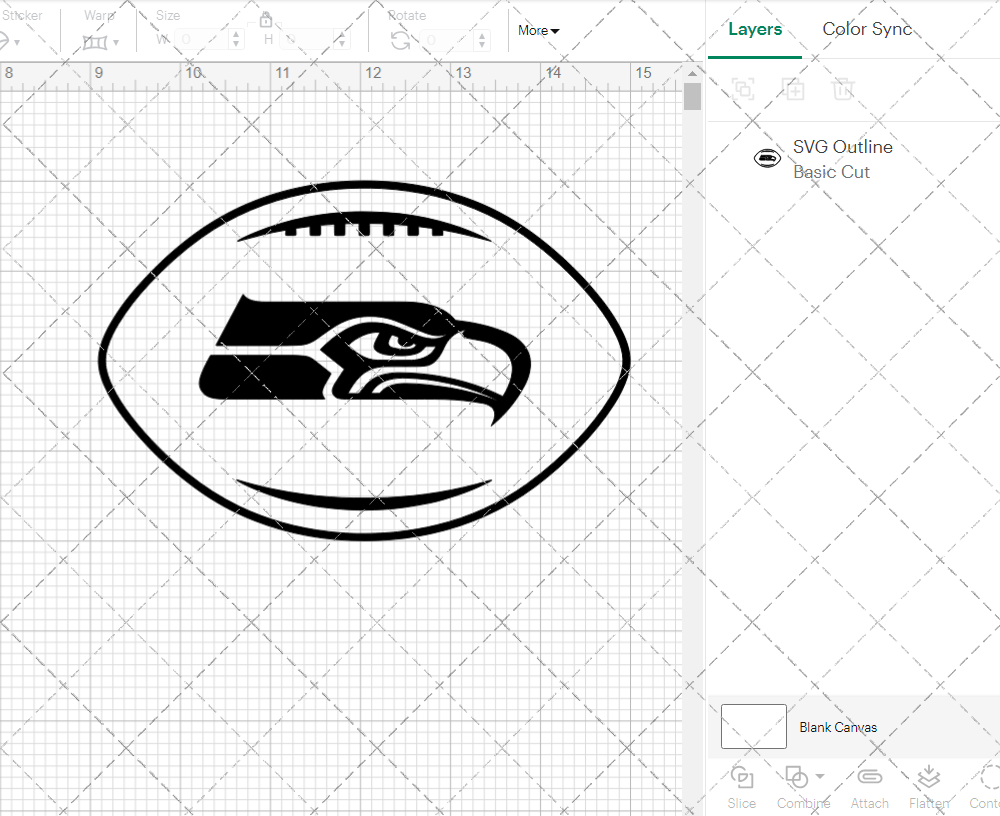The height and width of the screenshot is (816, 1000).
Task: Open the More dropdown menu
Action: click(538, 31)
